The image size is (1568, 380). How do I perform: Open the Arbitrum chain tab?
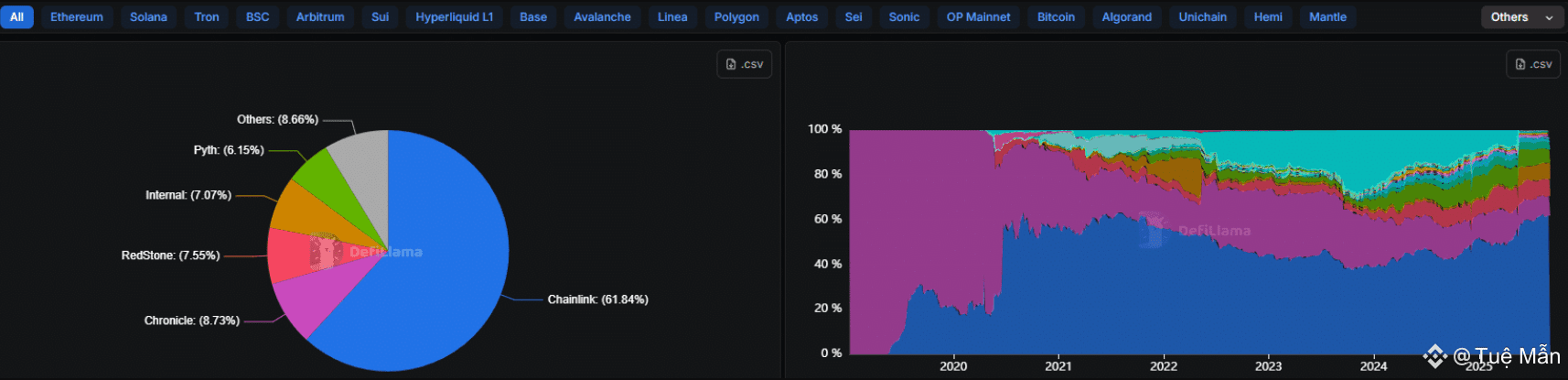tap(320, 17)
